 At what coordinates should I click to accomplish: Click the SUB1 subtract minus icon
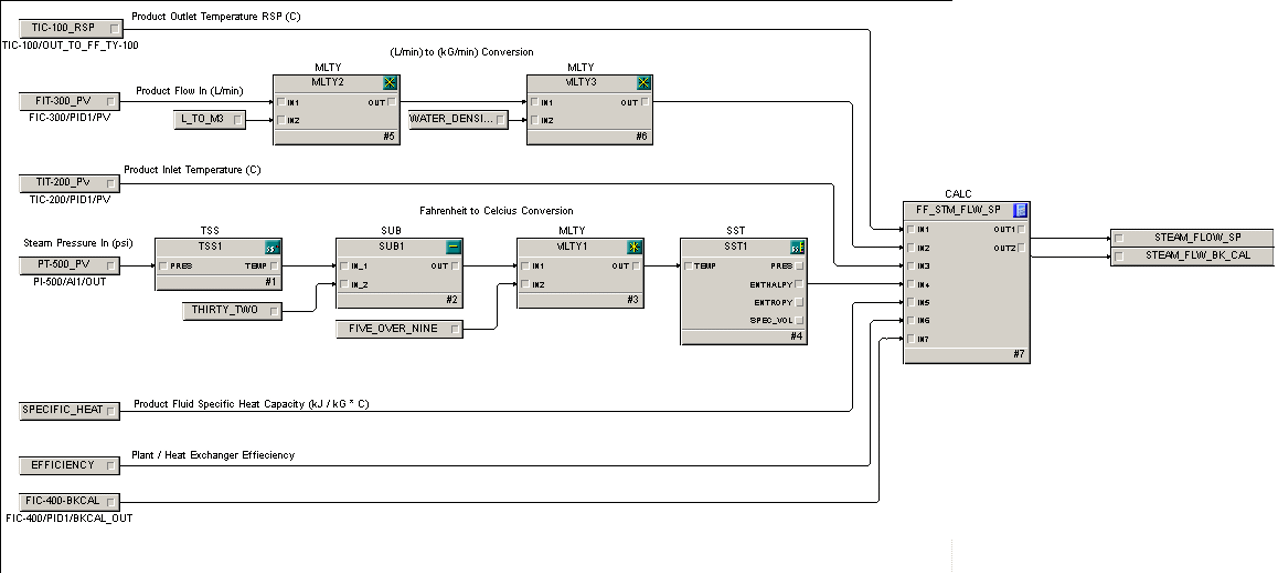453,247
